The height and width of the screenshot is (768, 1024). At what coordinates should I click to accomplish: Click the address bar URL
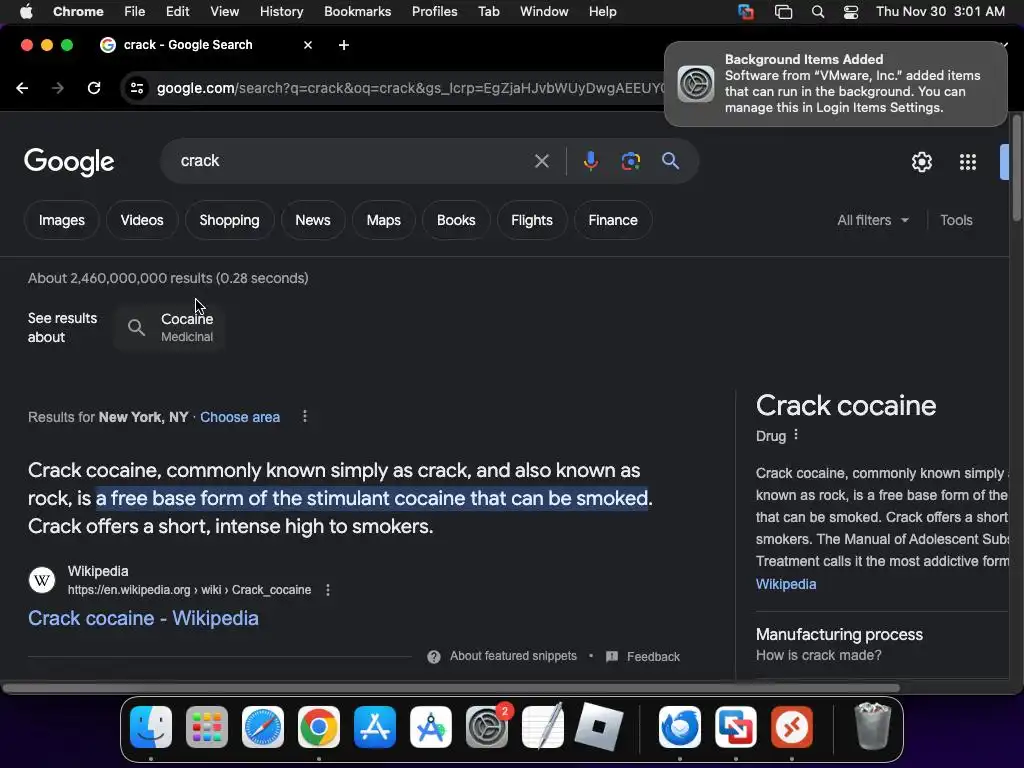408,88
